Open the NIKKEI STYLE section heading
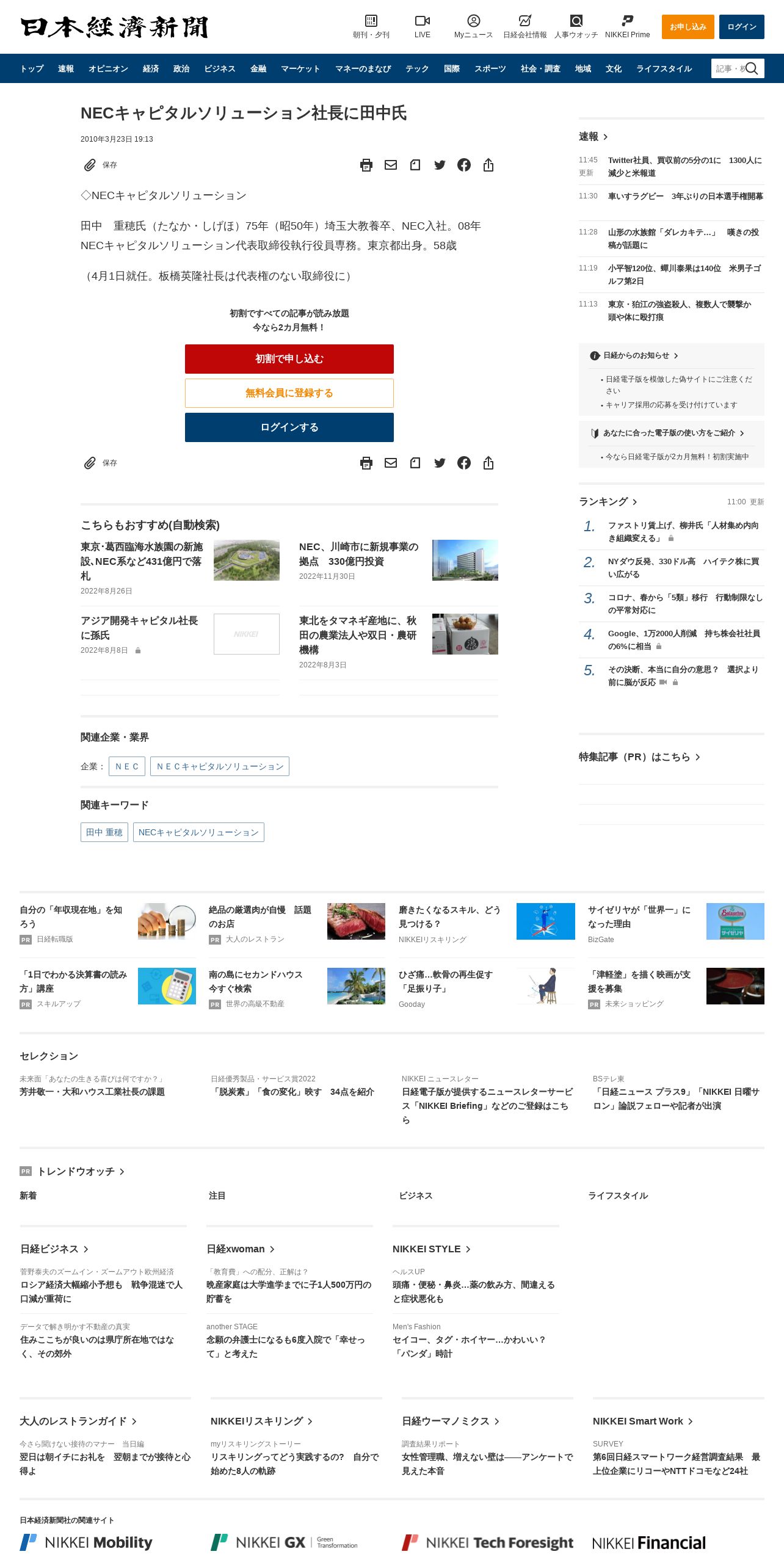The height and width of the screenshot is (1568, 784). pyautogui.click(x=432, y=1249)
